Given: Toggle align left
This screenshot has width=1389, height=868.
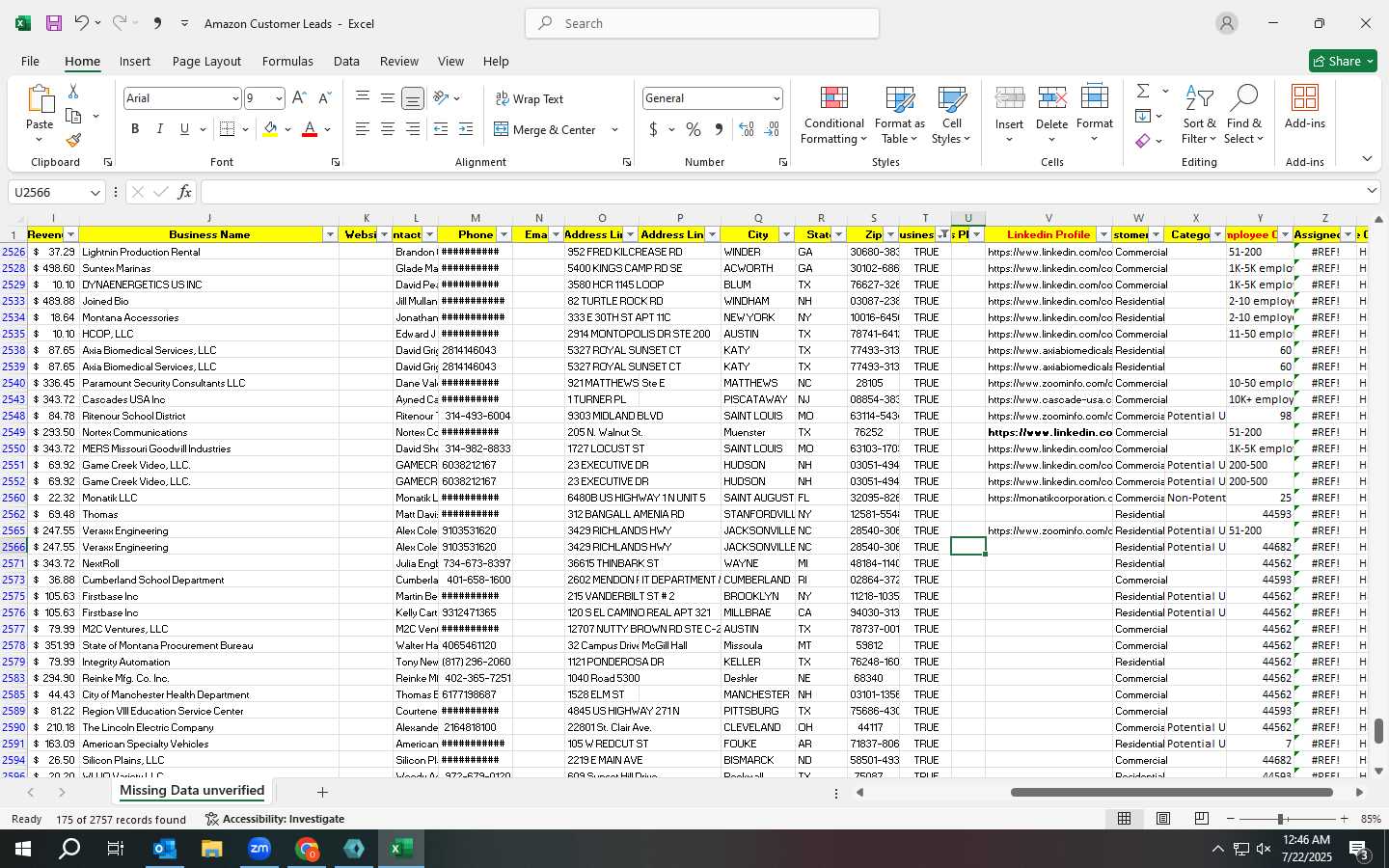Looking at the screenshot, I should [x=363, y=129].
